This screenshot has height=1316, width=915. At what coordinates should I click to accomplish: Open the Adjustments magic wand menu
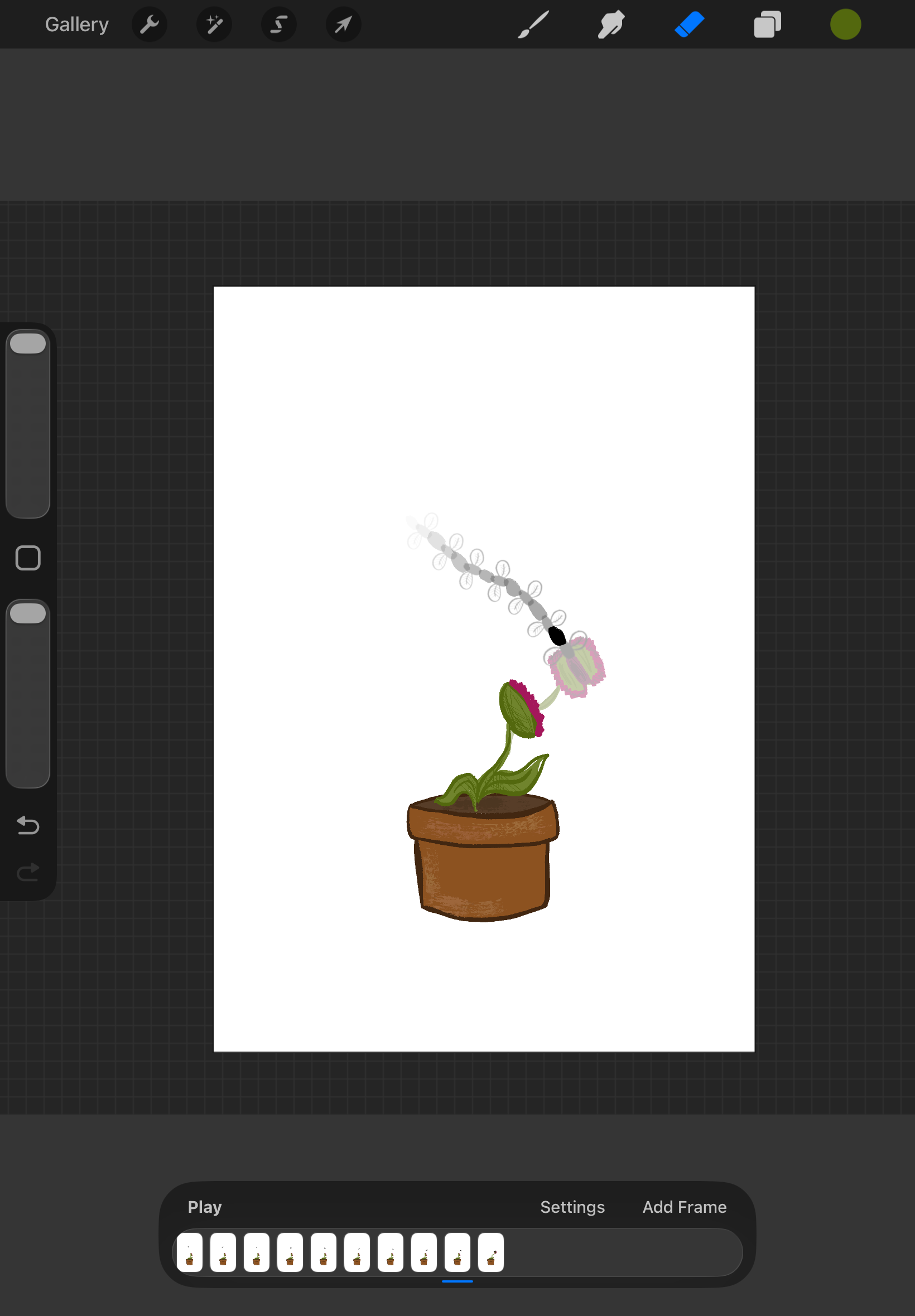point(214,25)
